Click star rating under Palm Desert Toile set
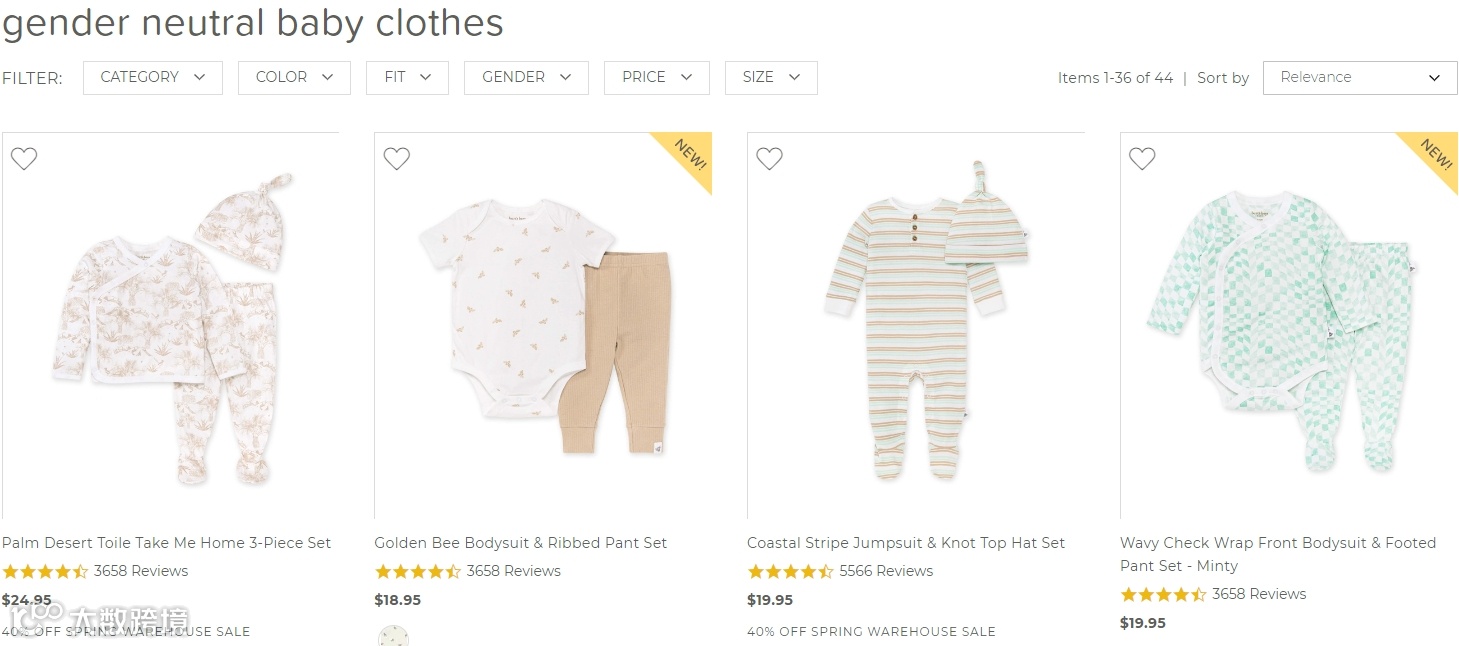The image size is (1459, 646). [45, 572]
